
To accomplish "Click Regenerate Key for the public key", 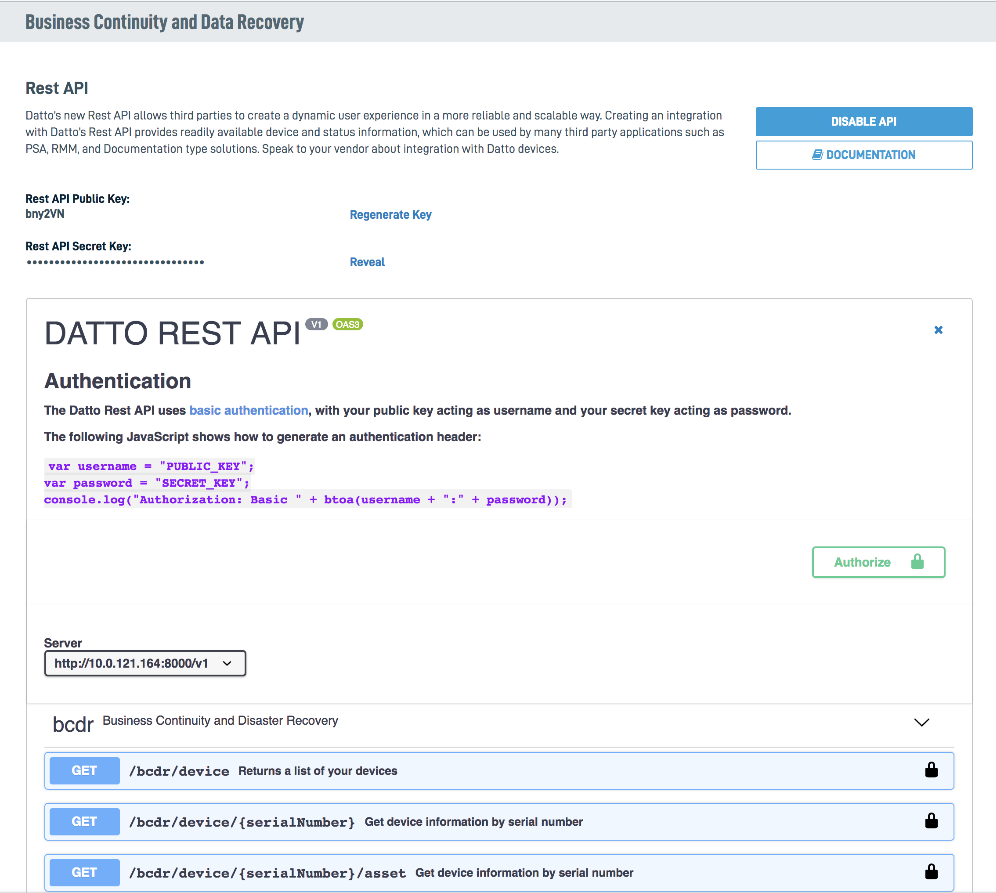I will point(390,214).
